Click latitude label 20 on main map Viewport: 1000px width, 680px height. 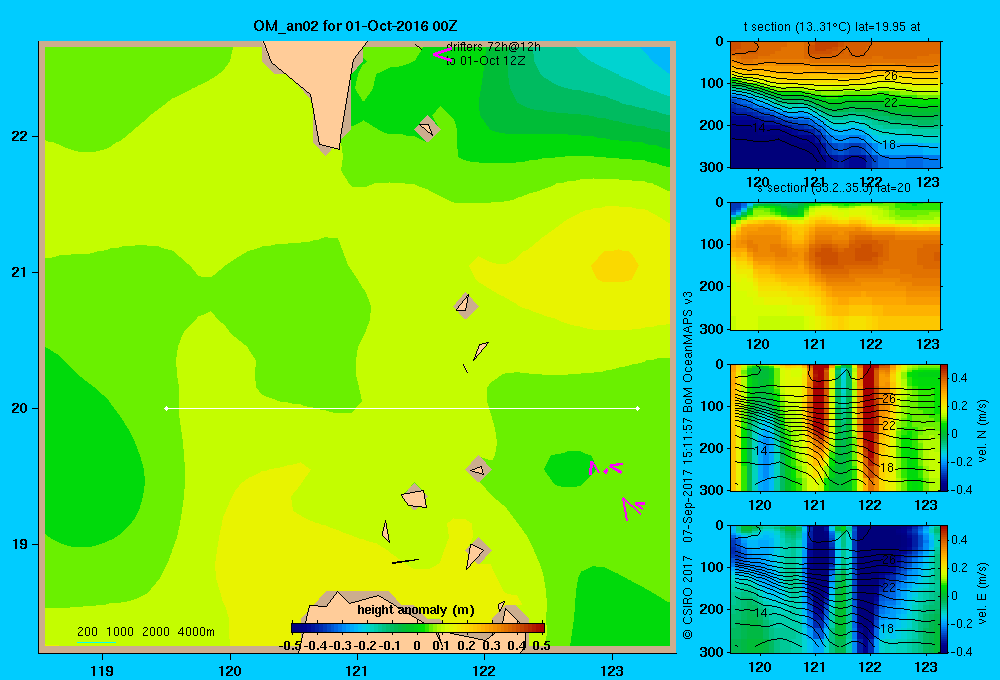20,408
